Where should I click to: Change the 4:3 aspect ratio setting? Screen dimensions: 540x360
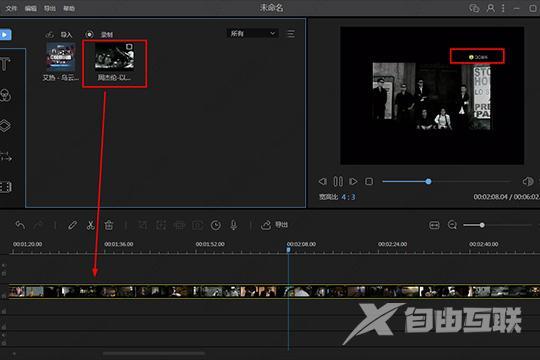tap(348, 197)
